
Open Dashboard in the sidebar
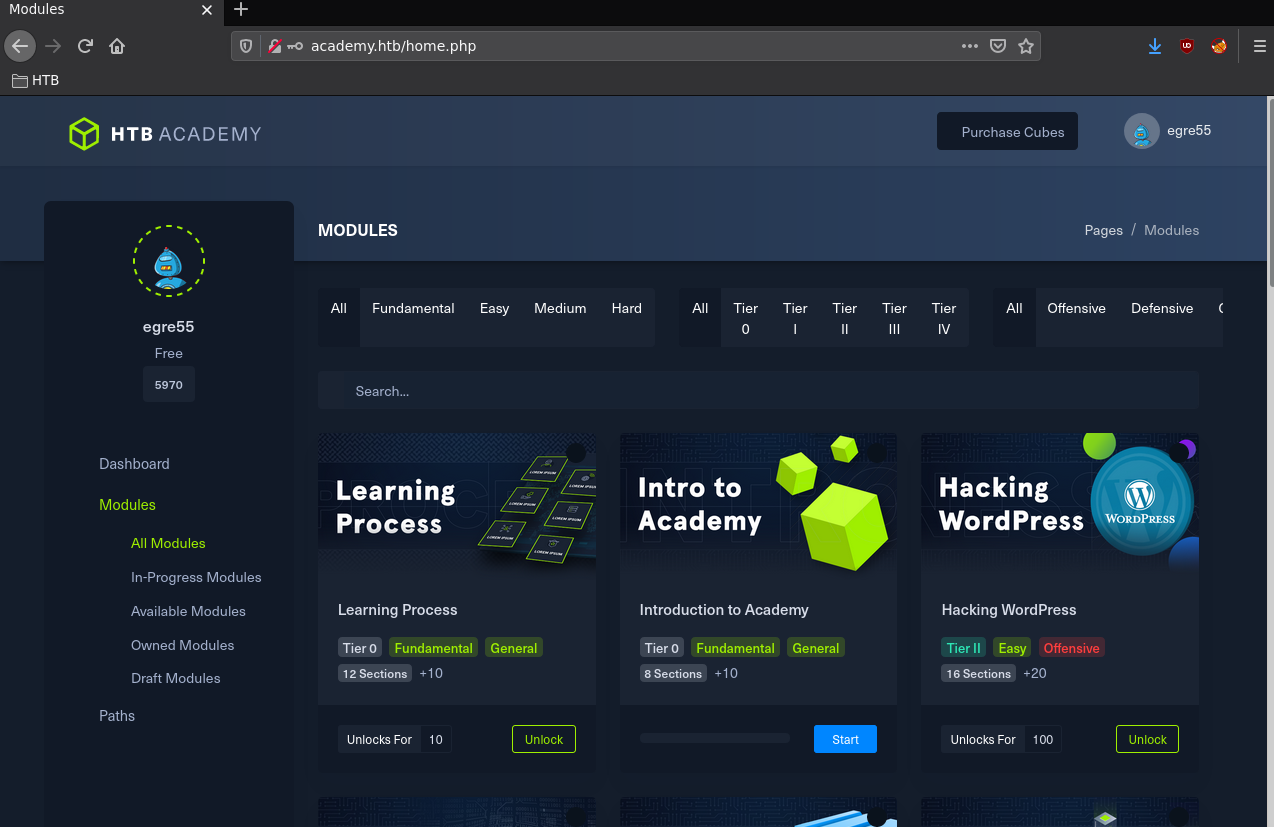(x=134, y=464)
